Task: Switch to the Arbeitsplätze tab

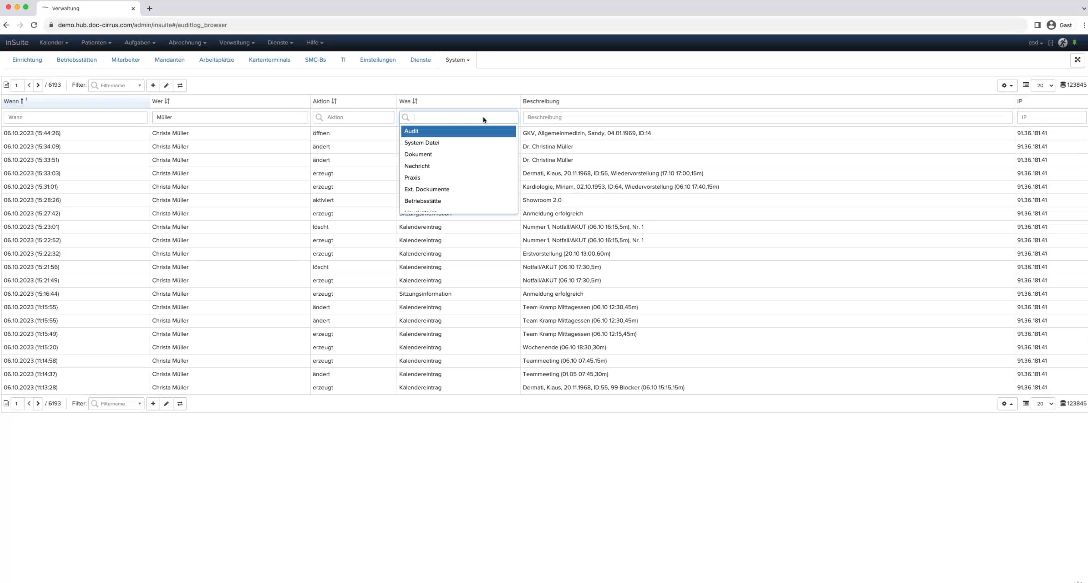Action: coord(216,60)
